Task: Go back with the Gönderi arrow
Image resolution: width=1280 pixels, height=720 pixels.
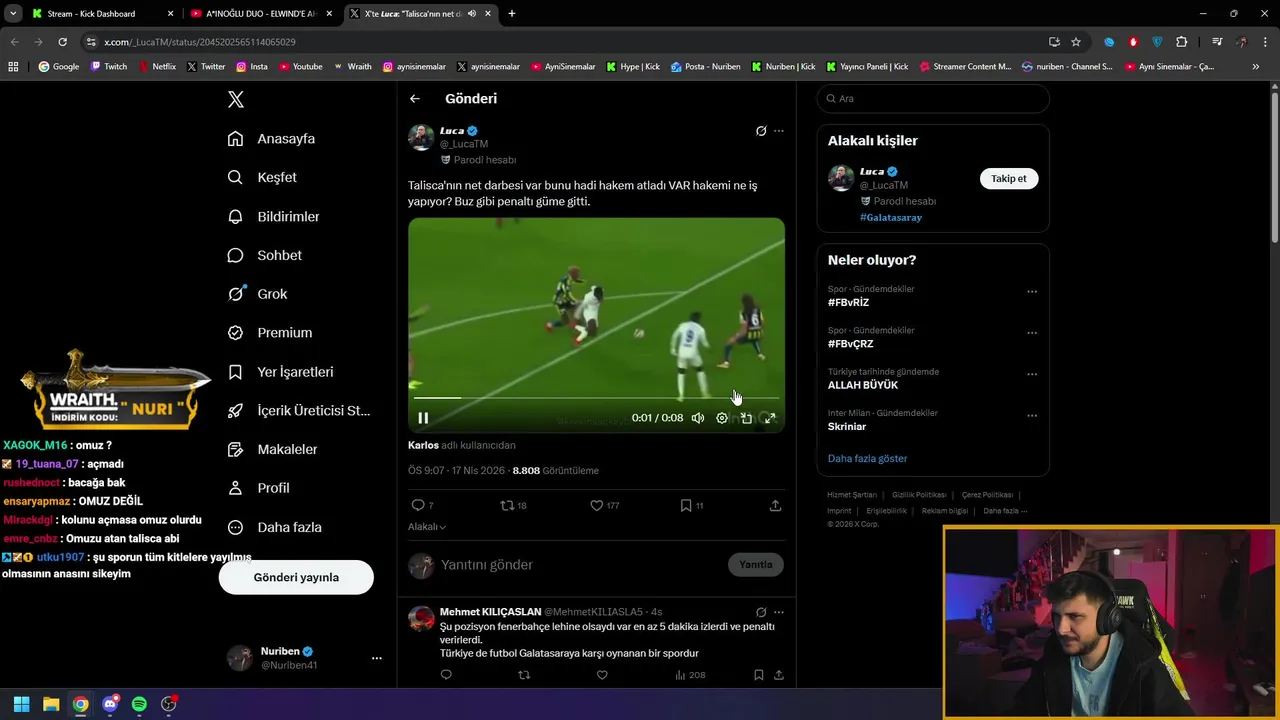Action: point(415,99)
